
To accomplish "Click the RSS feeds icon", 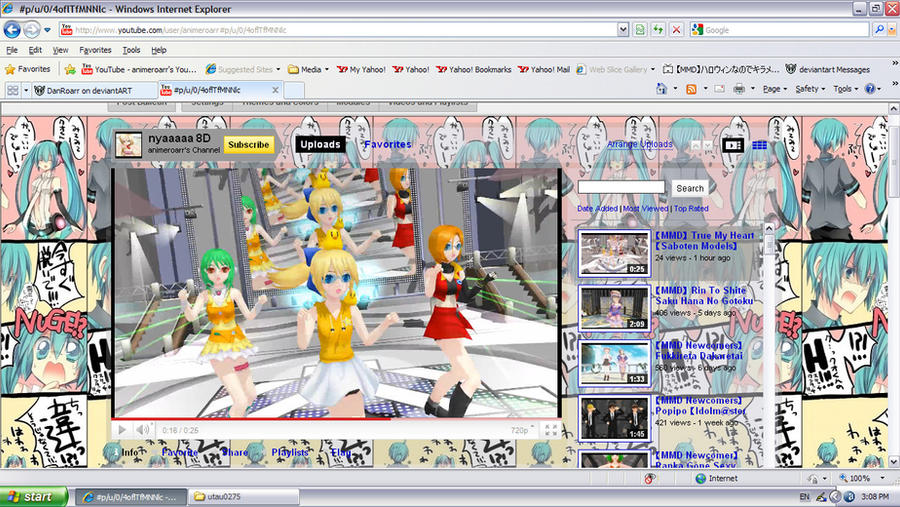I will [691, 89].
